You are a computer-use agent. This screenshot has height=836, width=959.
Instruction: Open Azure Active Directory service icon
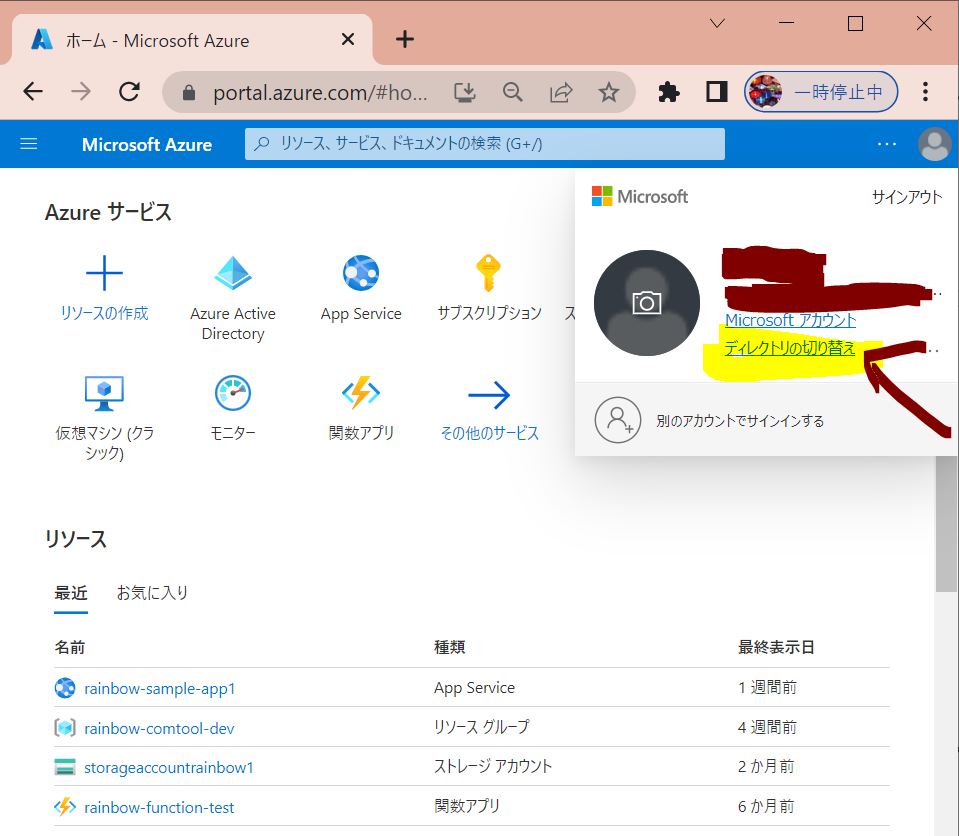[233, 273]
